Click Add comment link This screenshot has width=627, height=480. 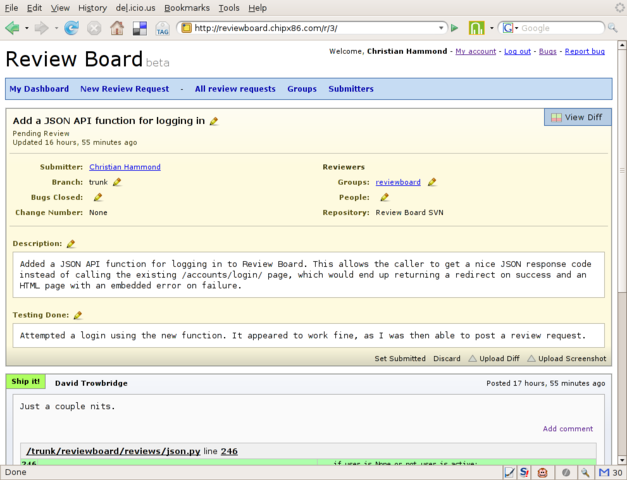(568, 428)
